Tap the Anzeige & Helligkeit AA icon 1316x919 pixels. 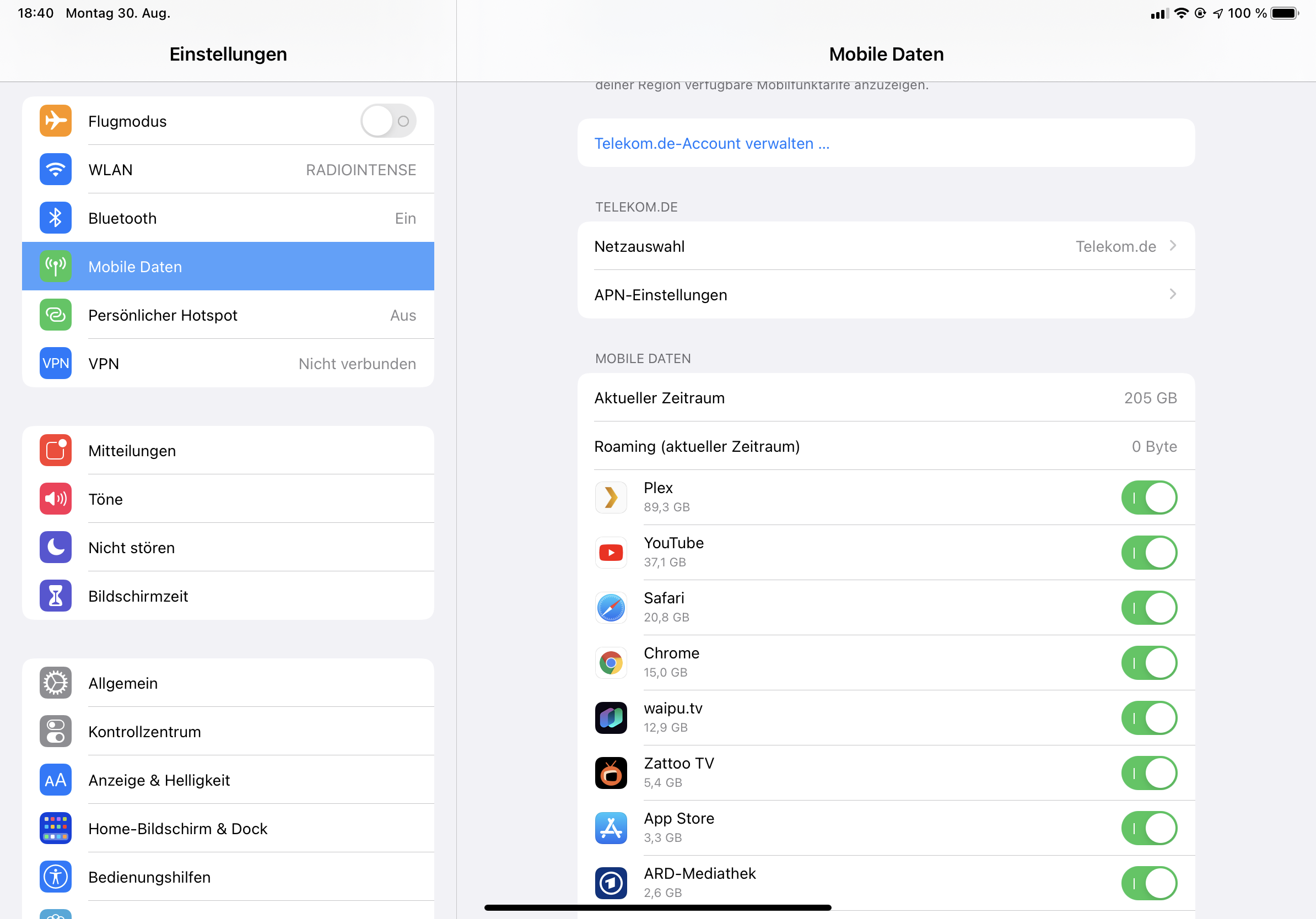point(56,780)
